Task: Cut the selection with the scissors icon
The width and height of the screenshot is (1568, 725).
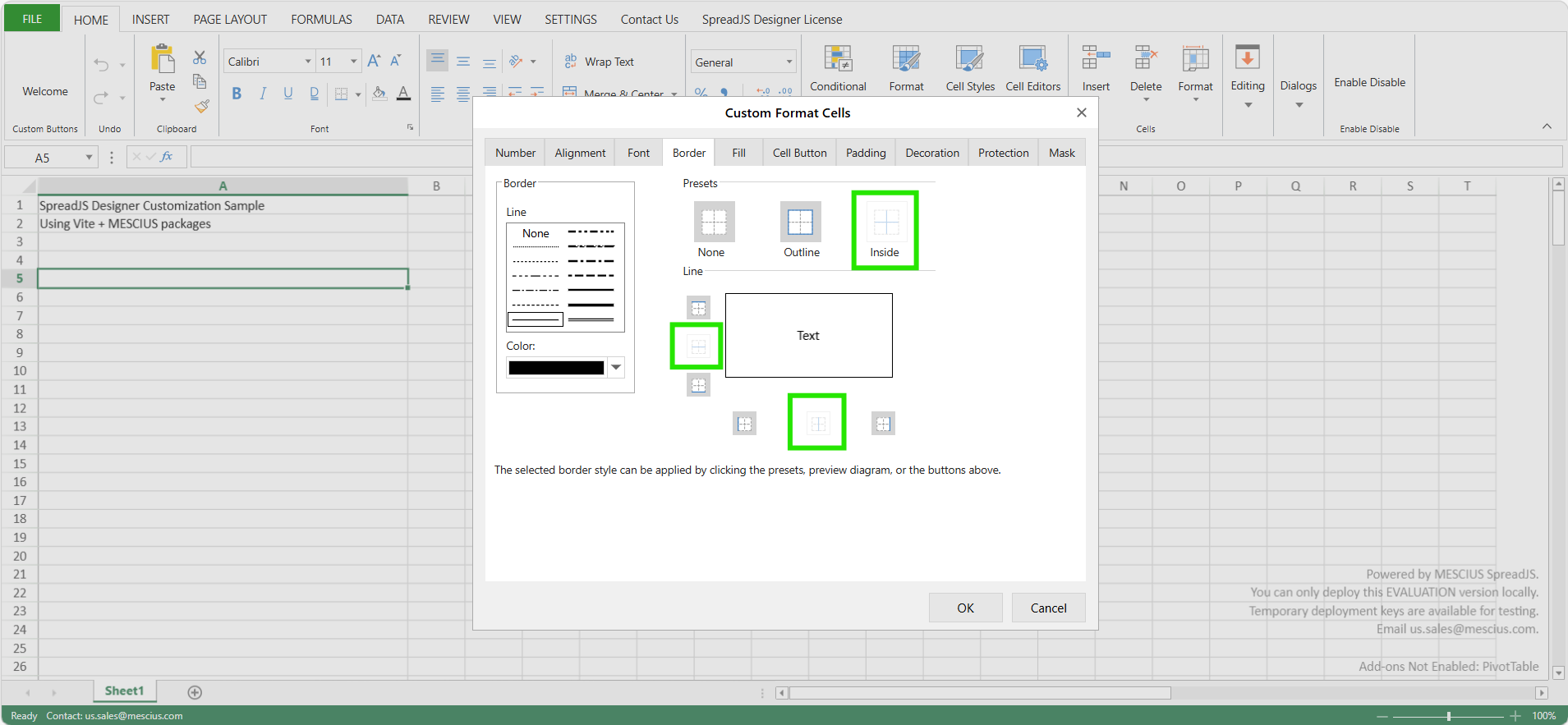Action: point(200,57)
